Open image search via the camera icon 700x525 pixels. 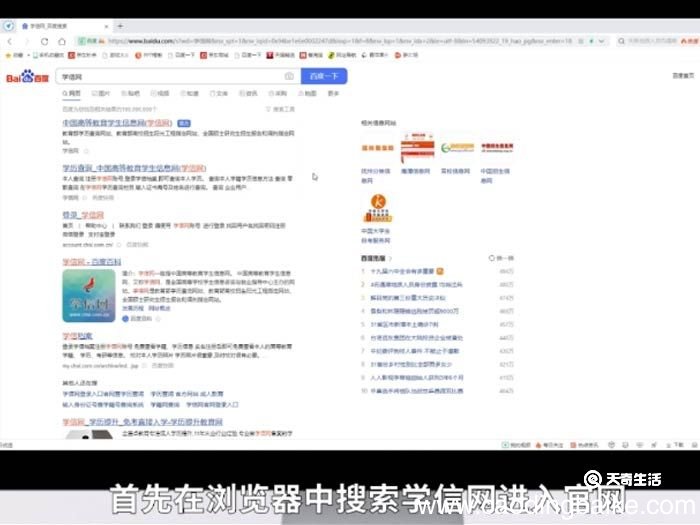click(289, 76)
